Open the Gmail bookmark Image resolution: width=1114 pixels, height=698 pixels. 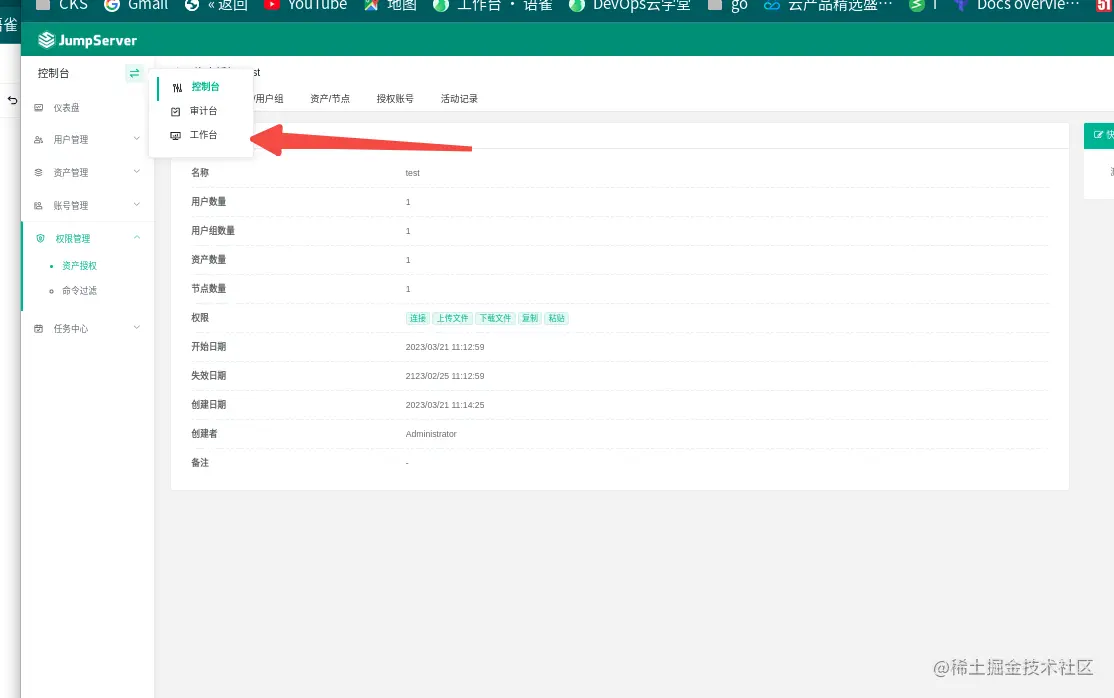136,6
